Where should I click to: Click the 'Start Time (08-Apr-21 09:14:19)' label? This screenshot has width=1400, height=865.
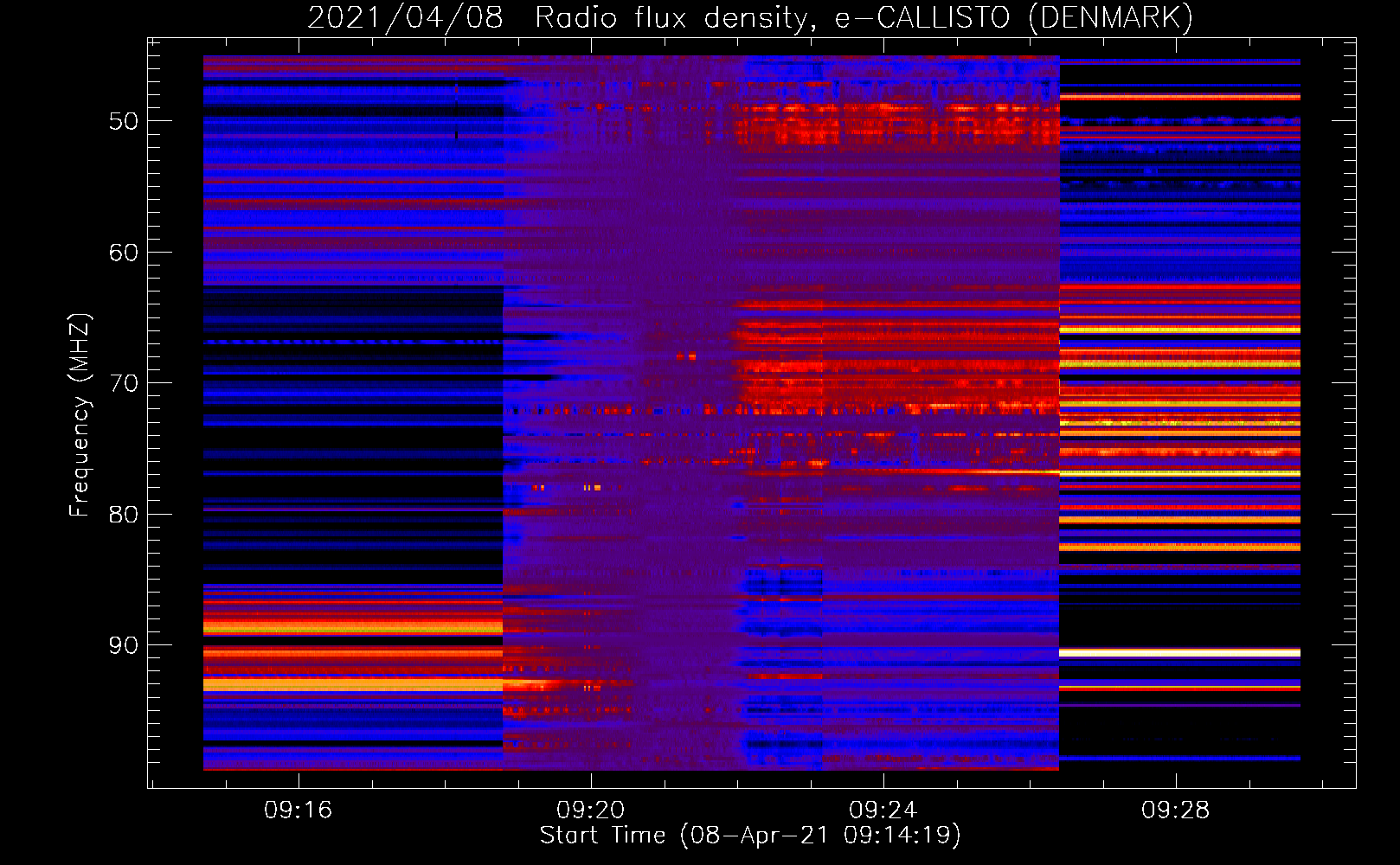point(750,836)
